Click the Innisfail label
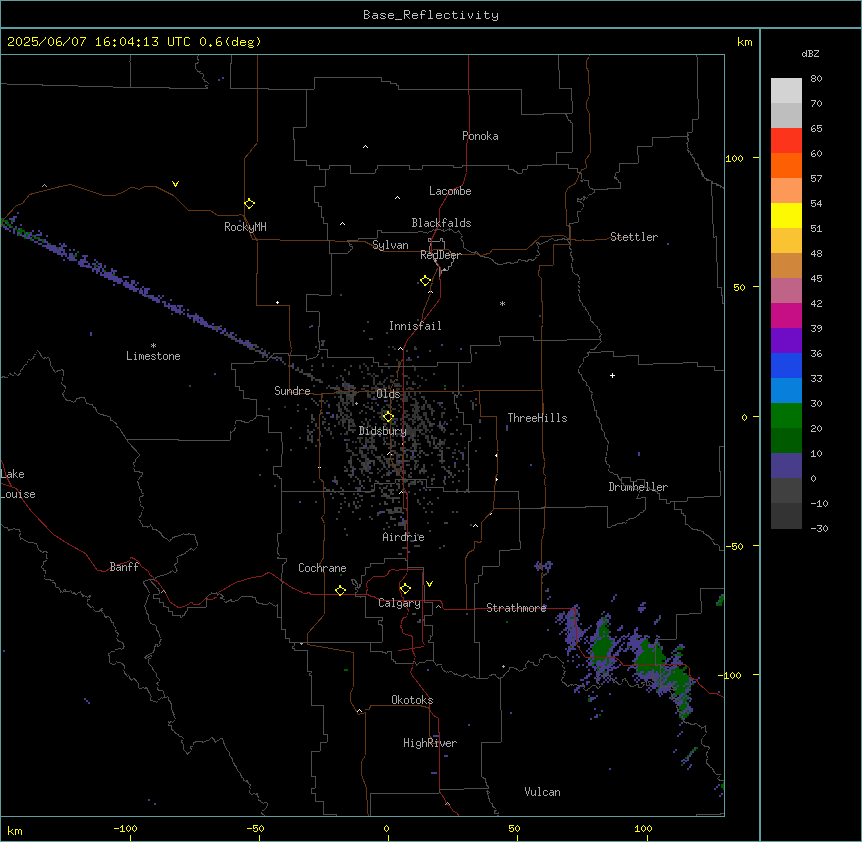The width and height of the screenshot is (862, 842). pyautogui.click(x=415, y=326)
